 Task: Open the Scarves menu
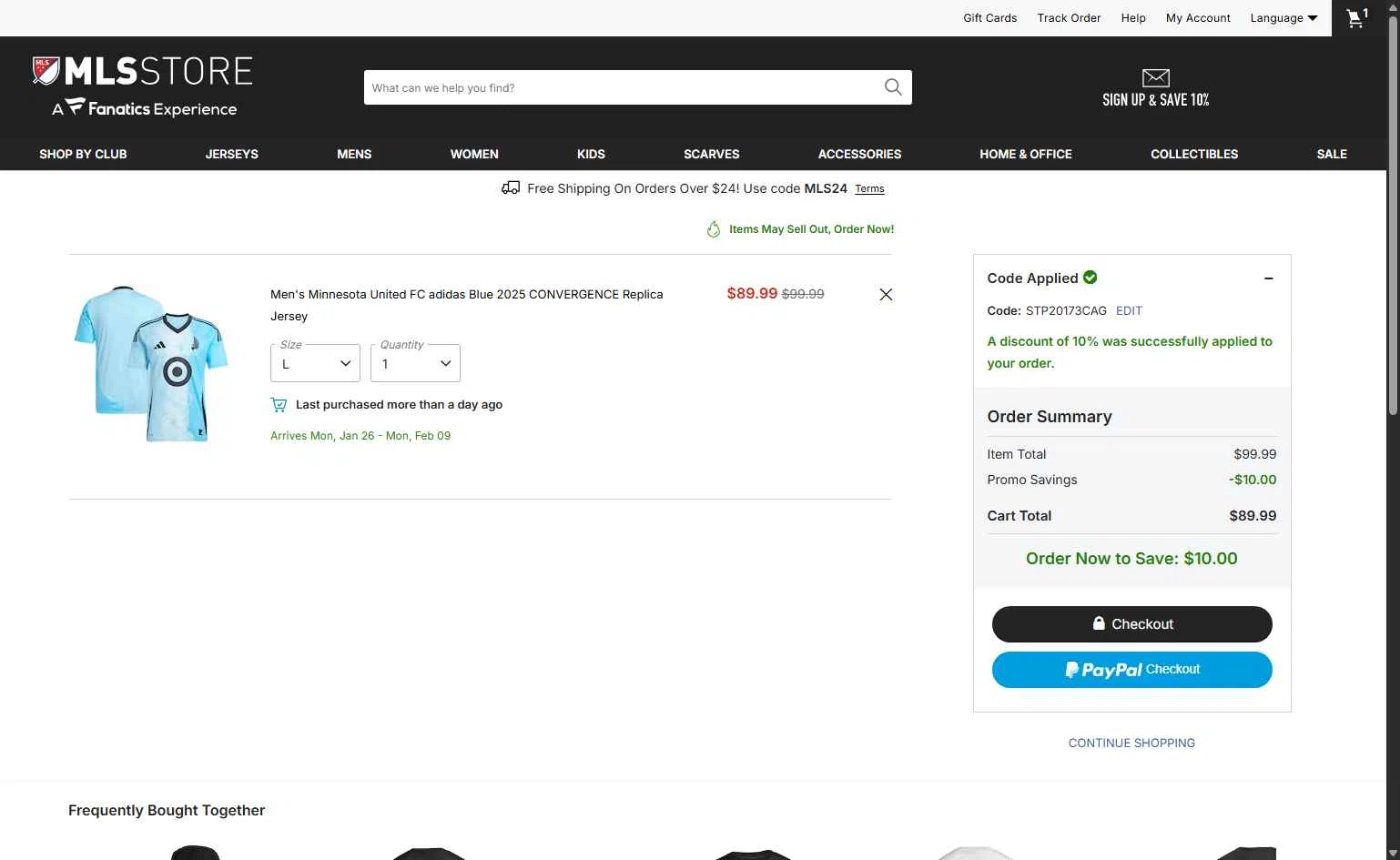point(711,154)
